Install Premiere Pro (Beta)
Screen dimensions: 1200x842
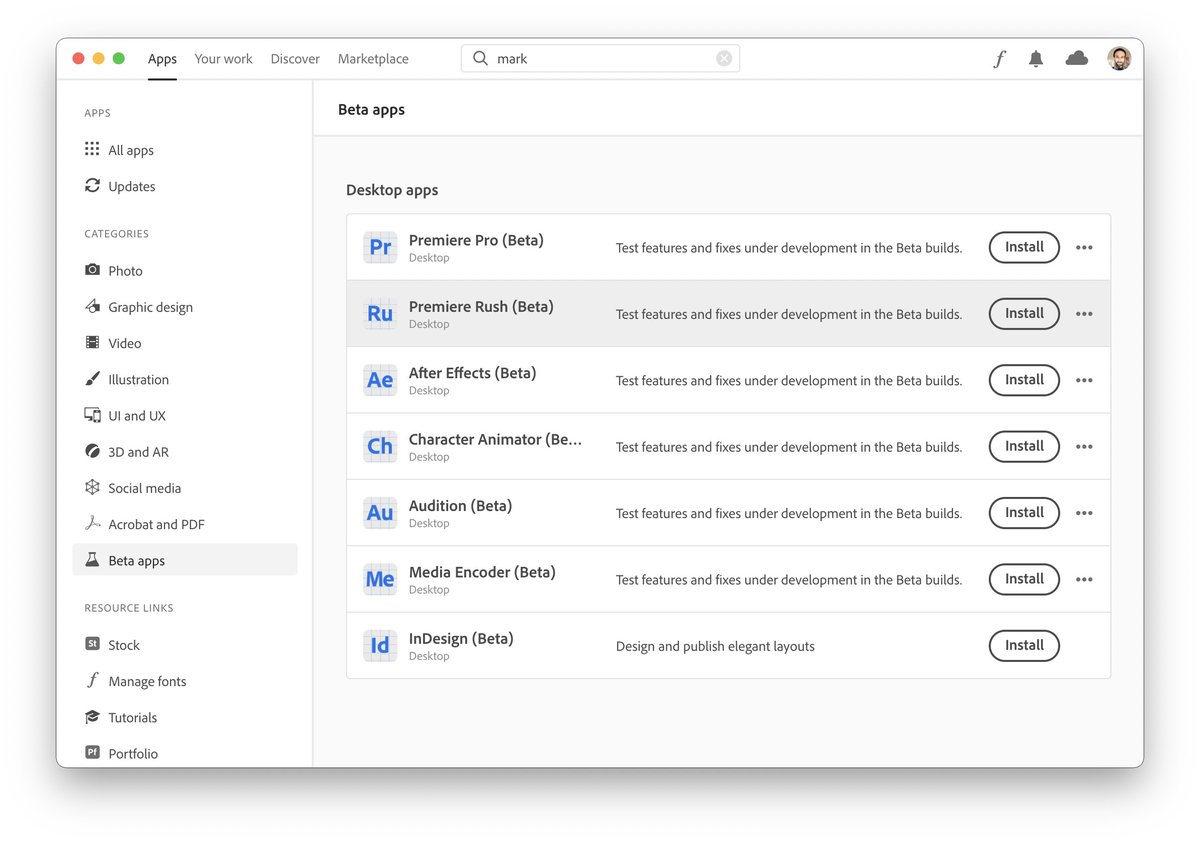tap(1024, 247)
